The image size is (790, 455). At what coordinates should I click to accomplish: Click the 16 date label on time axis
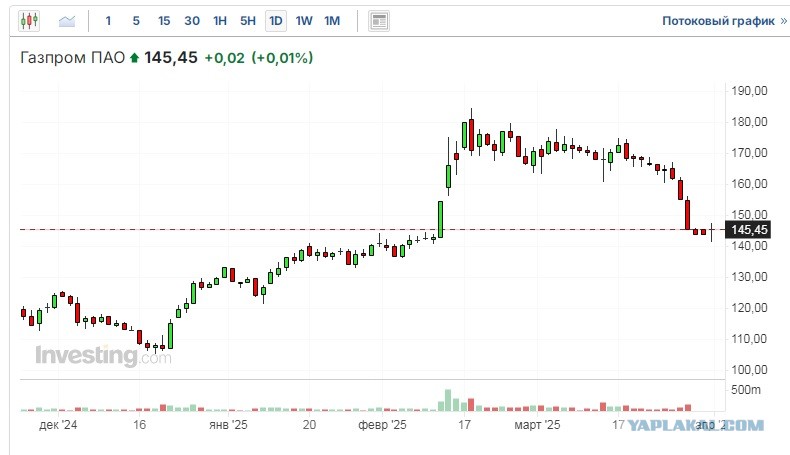point(140,425)
